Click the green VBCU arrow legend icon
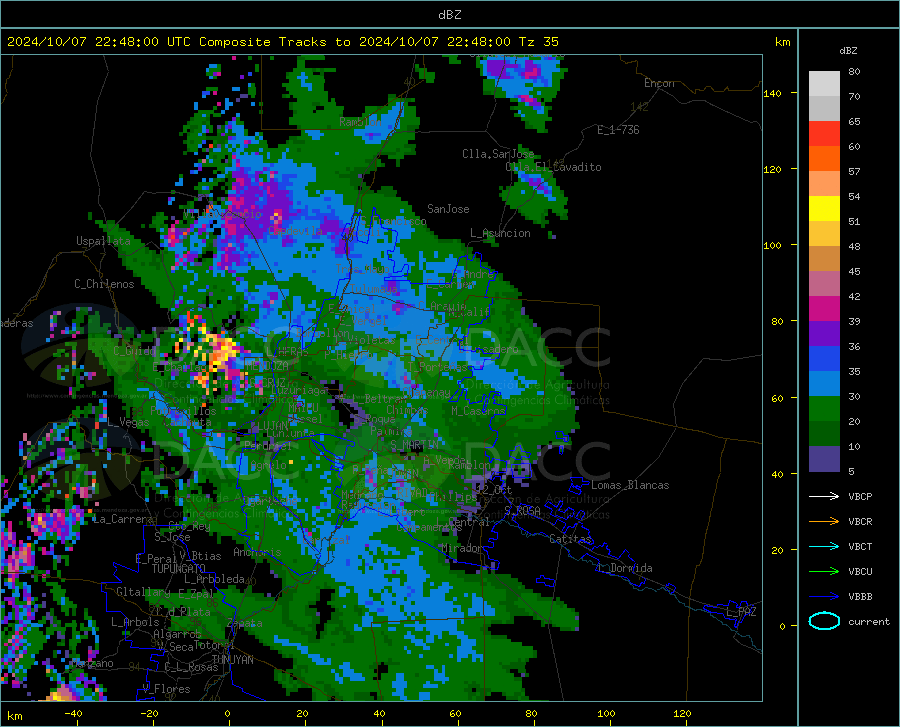Viewport: 900px width, 727px height. tap(824, 572)
